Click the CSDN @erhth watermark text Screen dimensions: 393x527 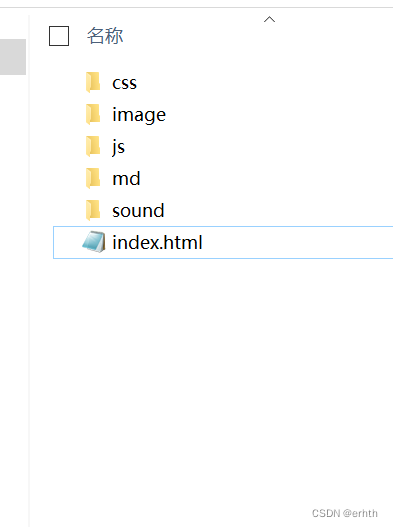pyautogui.click(x=345, y=513)
